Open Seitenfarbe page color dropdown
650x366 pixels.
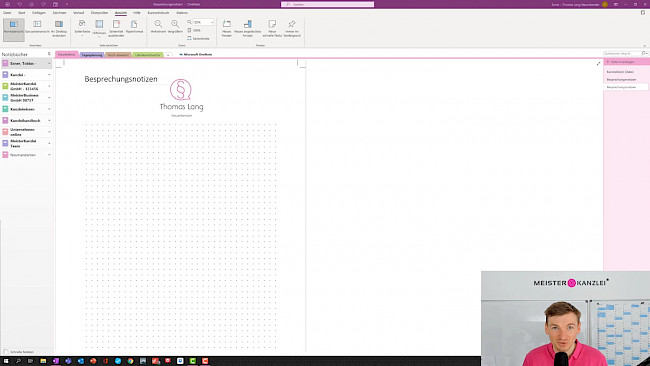coord(82,27)
